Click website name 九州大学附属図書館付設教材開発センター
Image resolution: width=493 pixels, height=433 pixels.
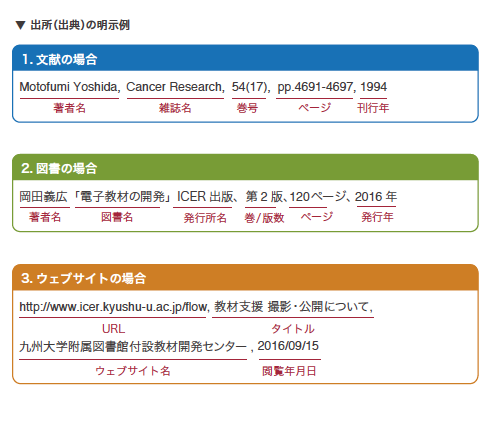click(x=133, y=347)
